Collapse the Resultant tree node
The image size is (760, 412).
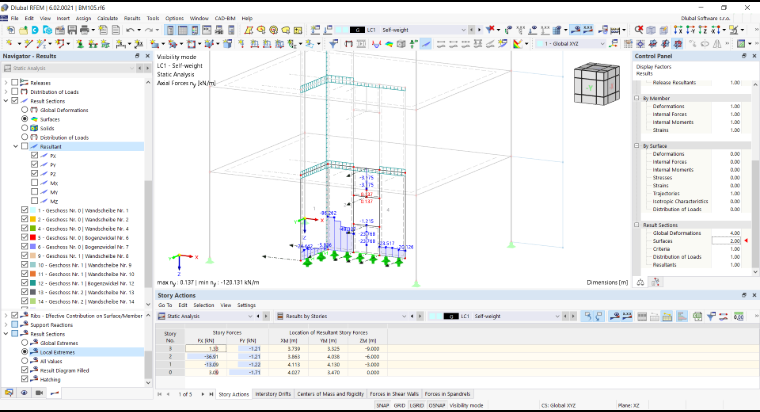click(16, 146)
